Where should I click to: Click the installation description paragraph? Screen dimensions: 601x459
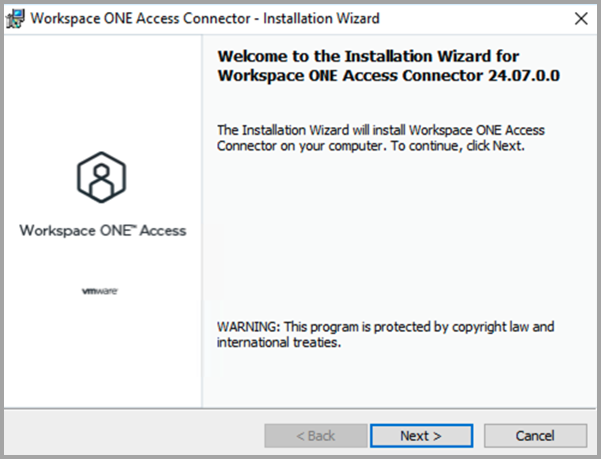coord(381,138)
